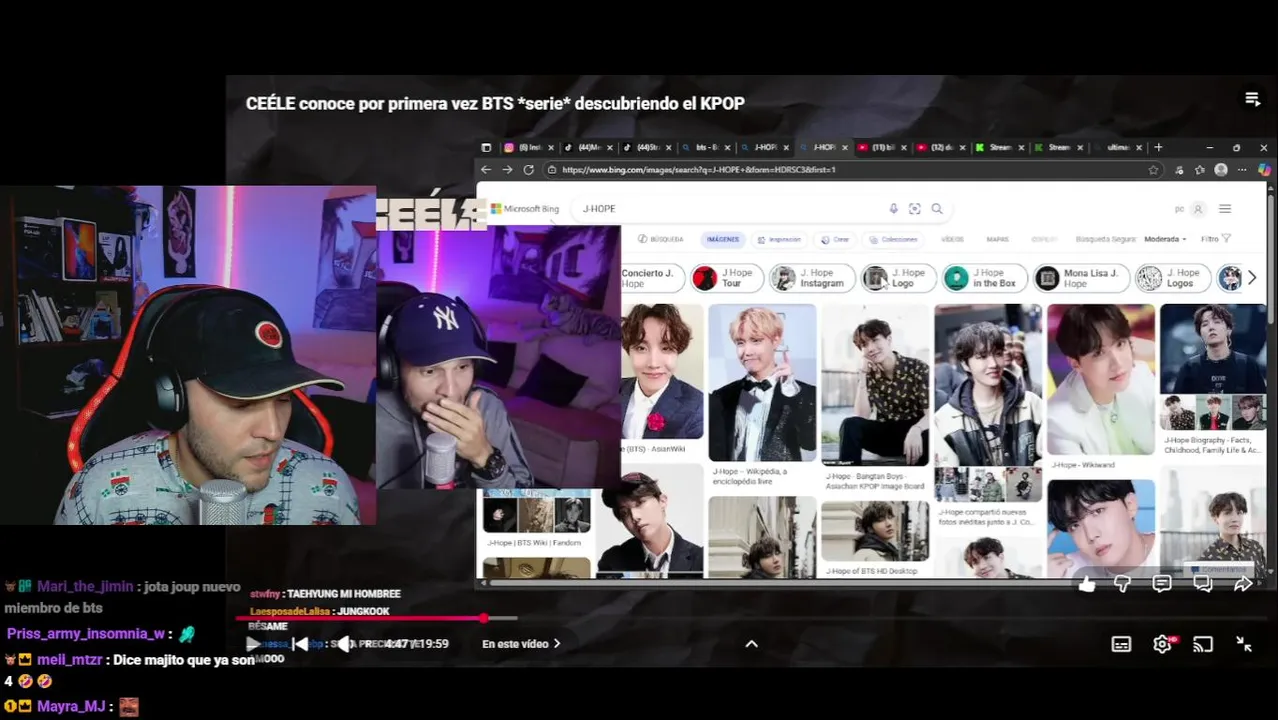The width and height of the screenshot is (1278, 720).
Task: Select the BÚSQUEDA tab in Bing
Action: point(661,239)
